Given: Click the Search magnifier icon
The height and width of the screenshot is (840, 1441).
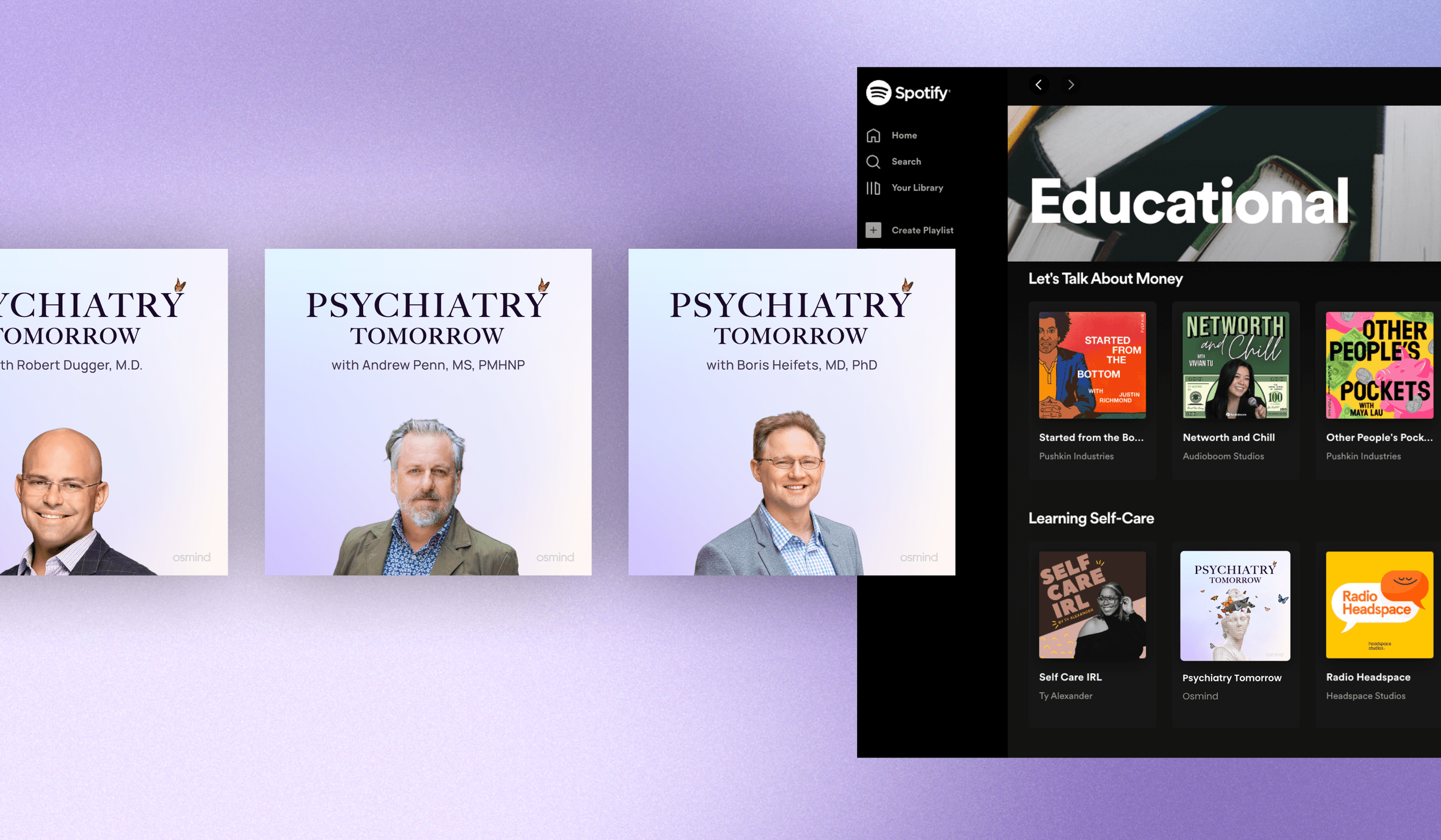Looking at the screenshot, I should (873, 162).
